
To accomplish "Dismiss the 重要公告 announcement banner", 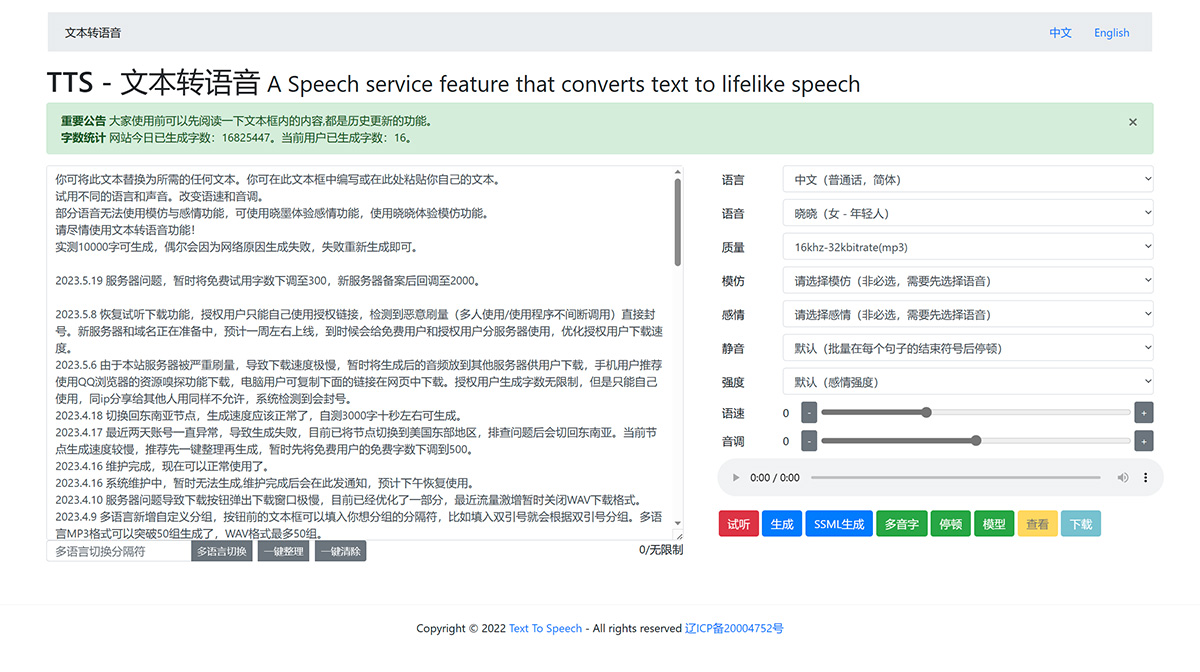I will coord(1132,121).
